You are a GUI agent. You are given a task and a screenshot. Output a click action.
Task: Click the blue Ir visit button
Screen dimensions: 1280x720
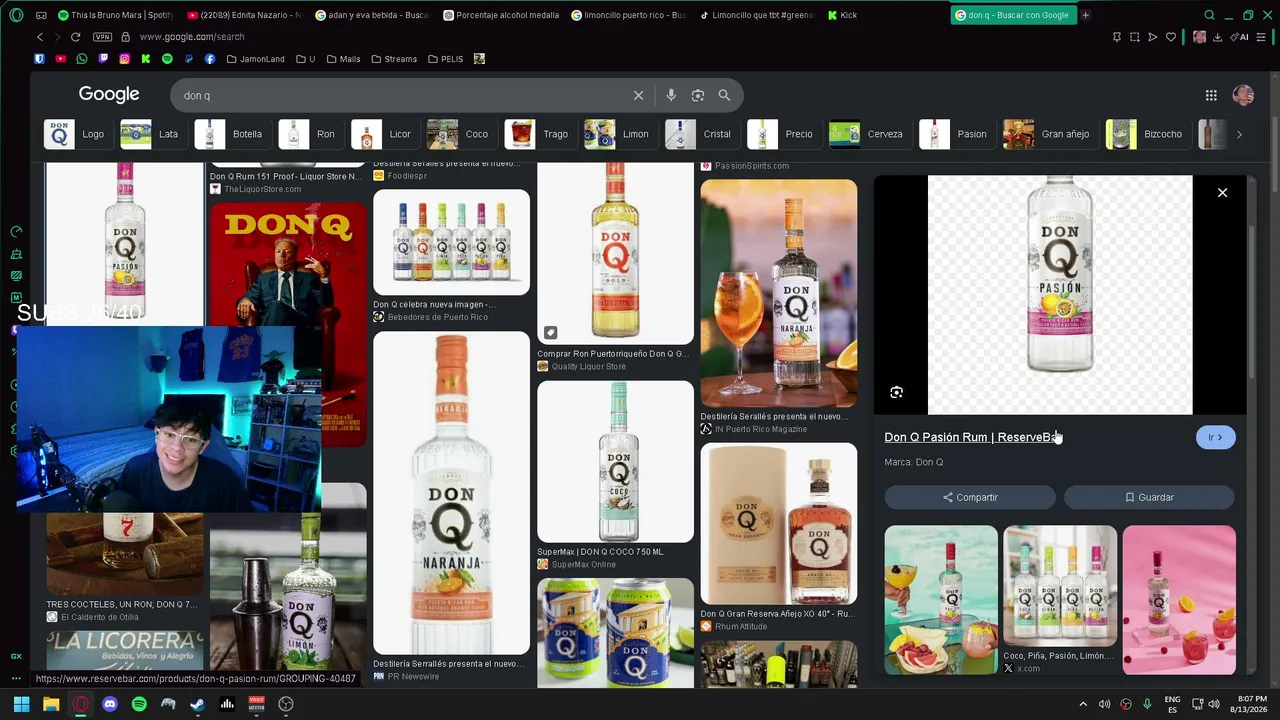click(1215, 437)
